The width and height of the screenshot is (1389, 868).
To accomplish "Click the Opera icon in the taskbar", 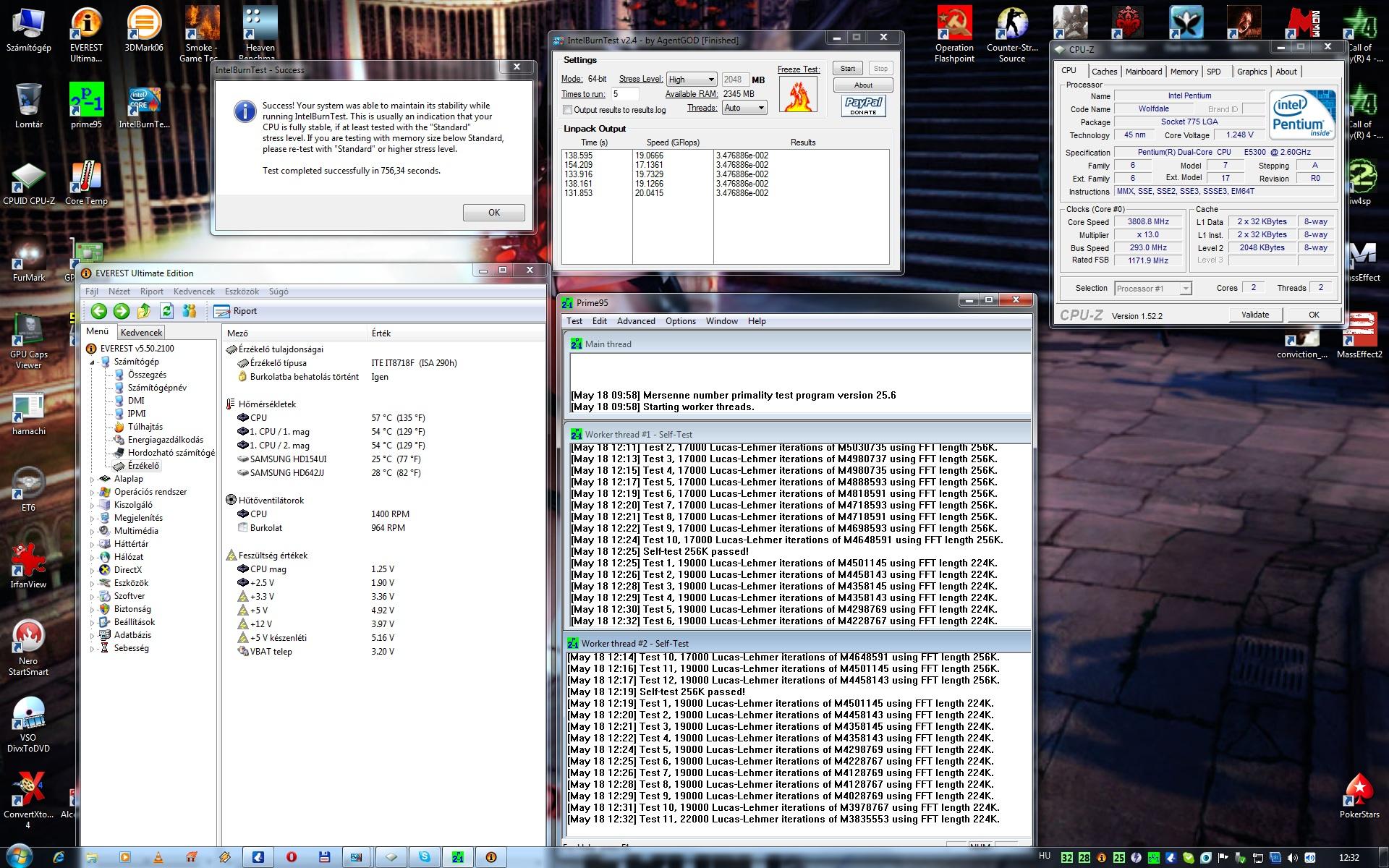I will coord(292,857).
